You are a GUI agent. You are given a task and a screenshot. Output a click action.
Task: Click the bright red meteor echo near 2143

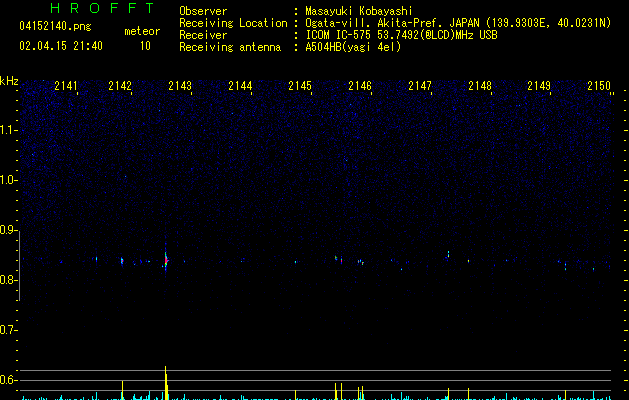pyautogui.click(x=166, y=261)
